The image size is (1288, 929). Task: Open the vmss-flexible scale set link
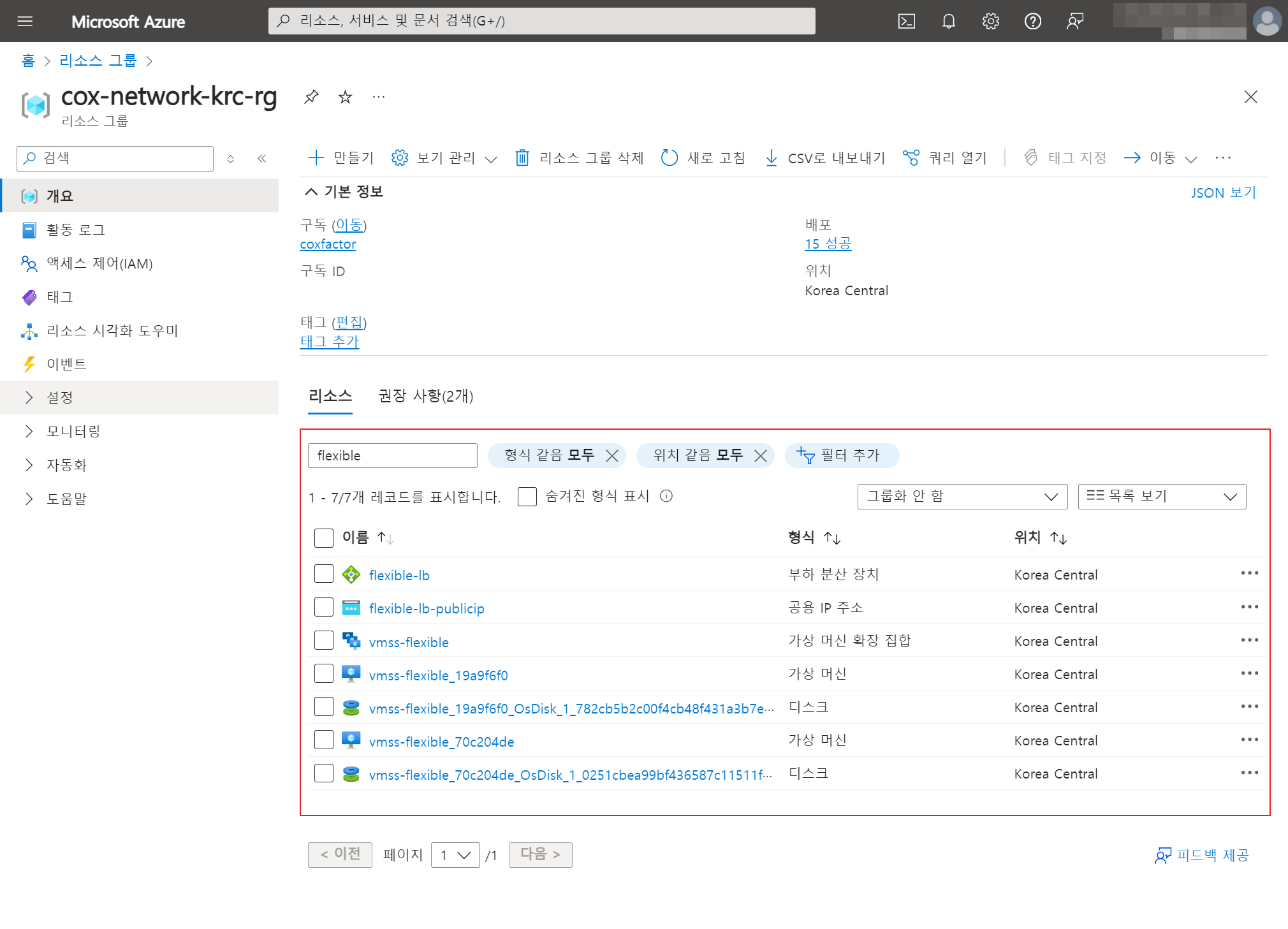[409, 642]
